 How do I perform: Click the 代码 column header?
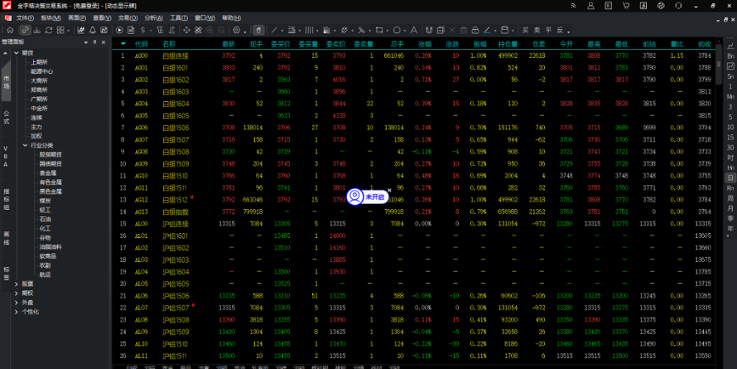(x=141, y=44)
